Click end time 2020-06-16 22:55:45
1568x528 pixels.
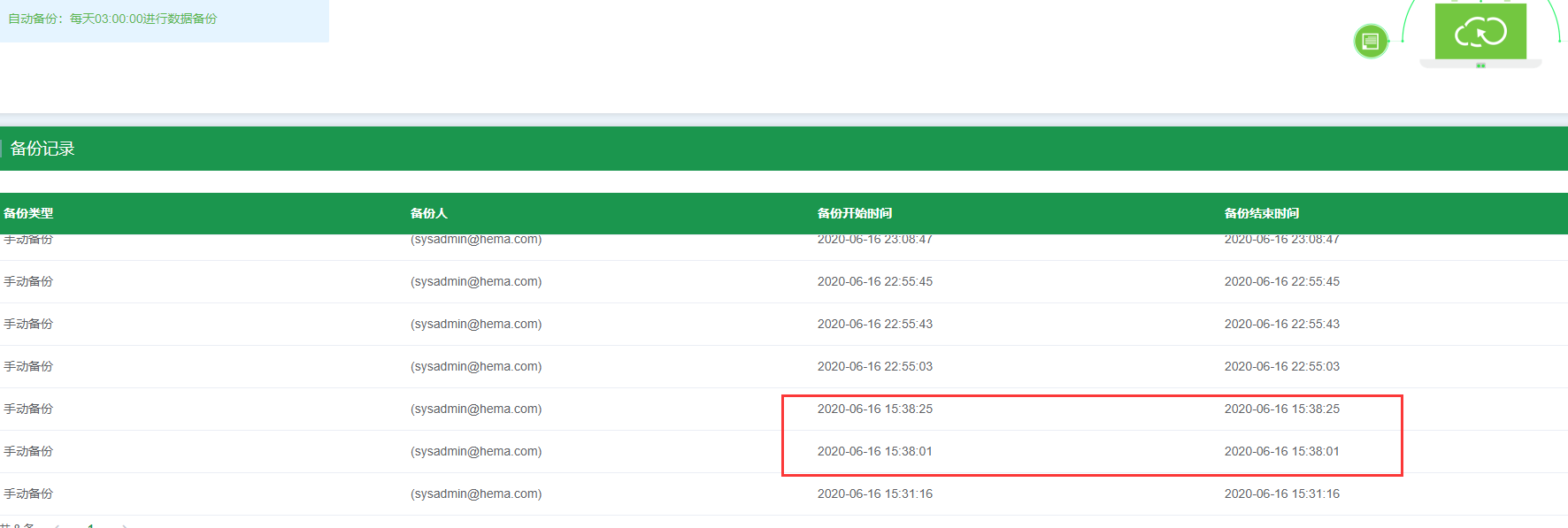click(1282, 281)
